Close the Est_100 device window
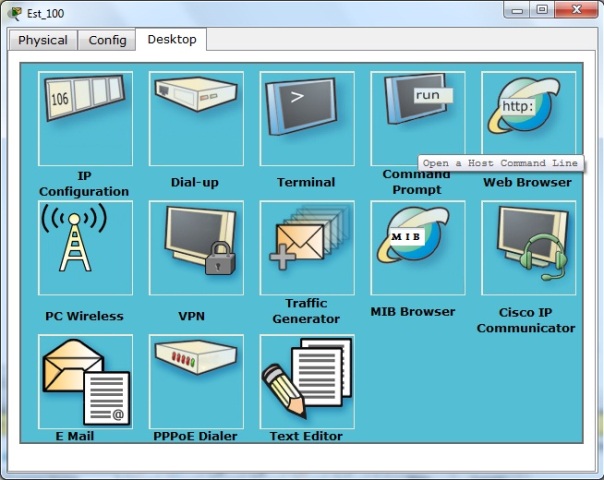Image resolution: width=604 pixels, height=480 pixels. (x=575, y=10)
